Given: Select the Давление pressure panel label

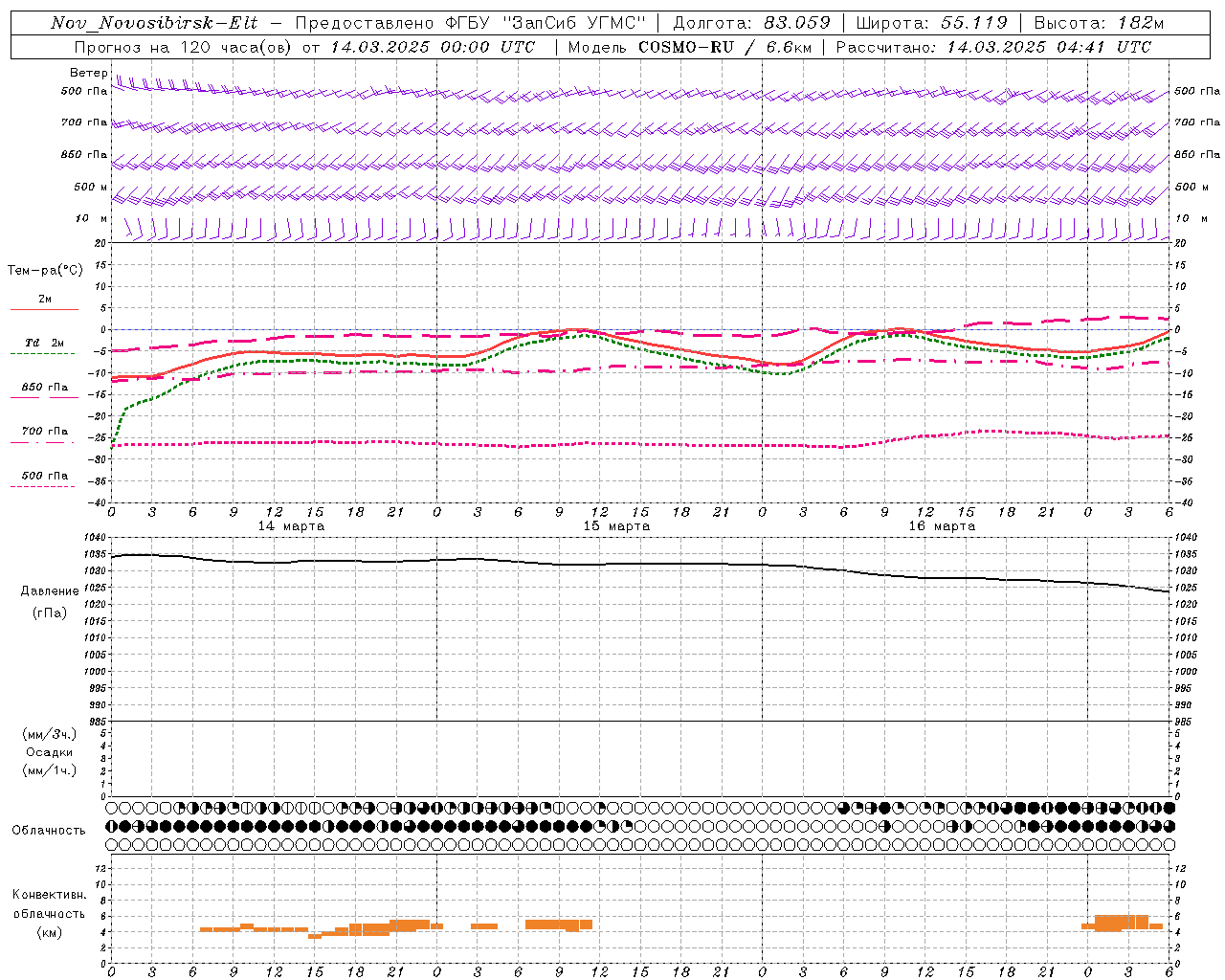Looking at the screenshot, I should (50, 591).
